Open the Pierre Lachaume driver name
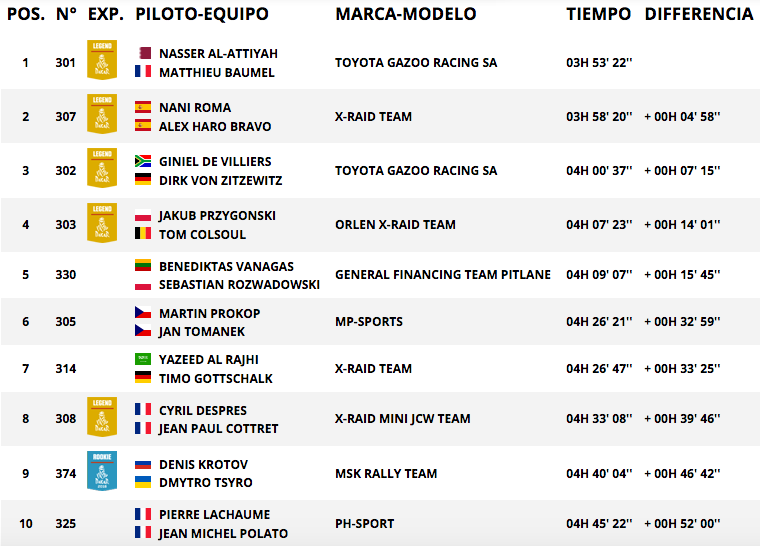Image resolution: width=760 pixels, height=546 pixels. pyautogui.click(x=215, y=514)
